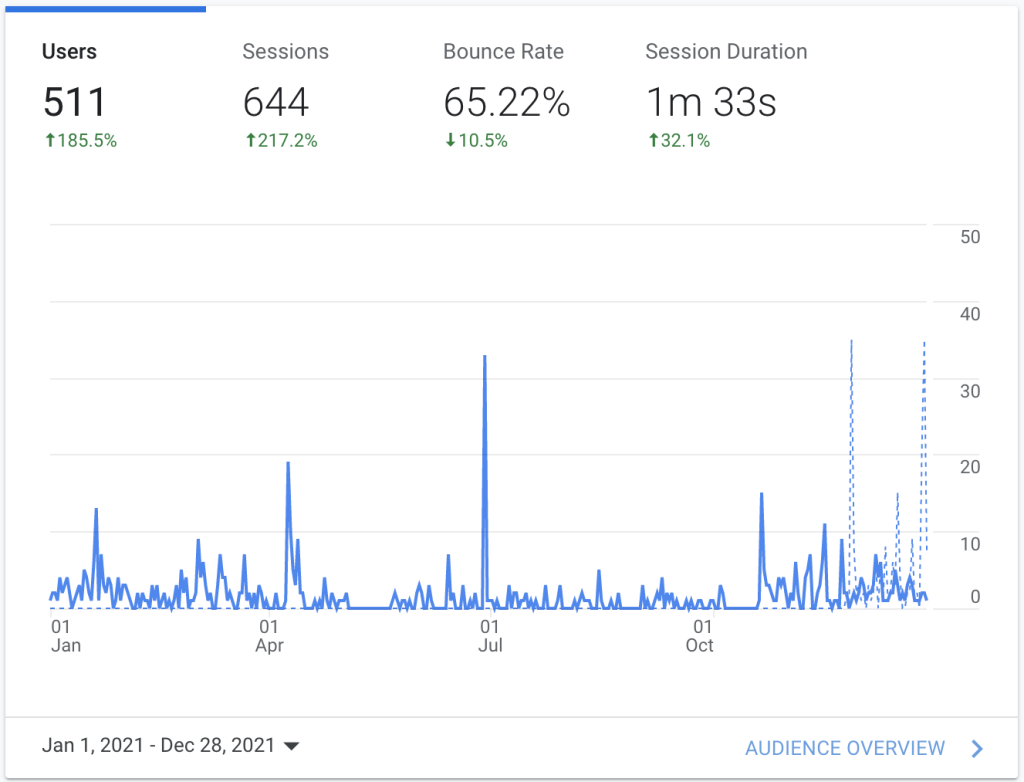This screenshot has height=782, width=1024.
Task: Click the green up arrow beside 185.5%
Action: pyautogui.click(x=48, y=141)
